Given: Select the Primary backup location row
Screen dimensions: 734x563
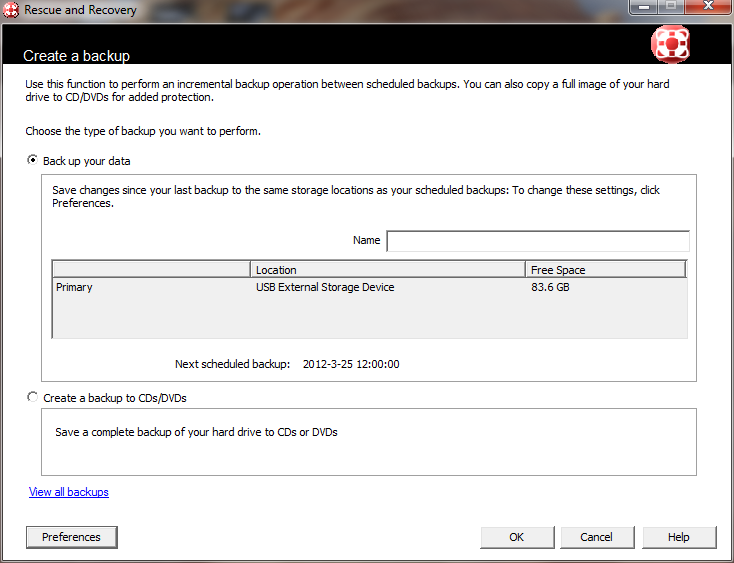Looking at the screenshot, I should 75,288.
